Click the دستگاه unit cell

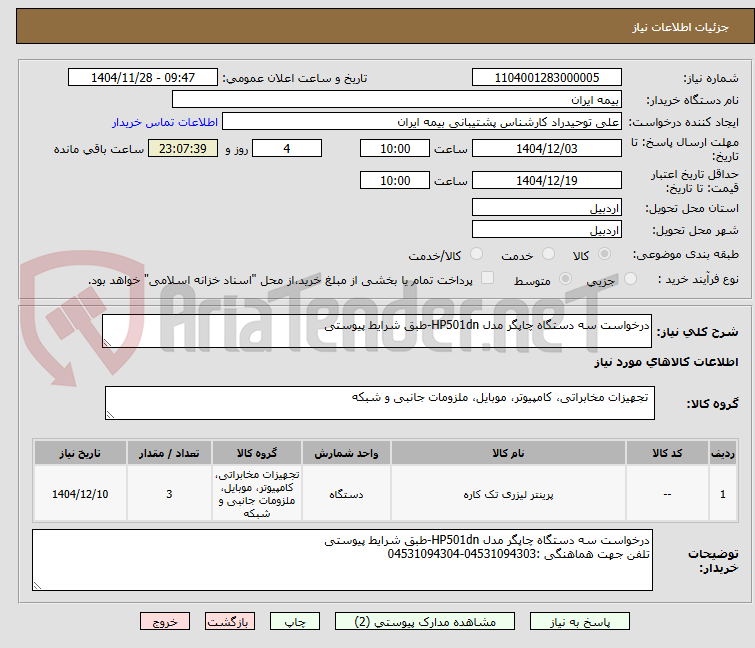click(x=346, y=494)
